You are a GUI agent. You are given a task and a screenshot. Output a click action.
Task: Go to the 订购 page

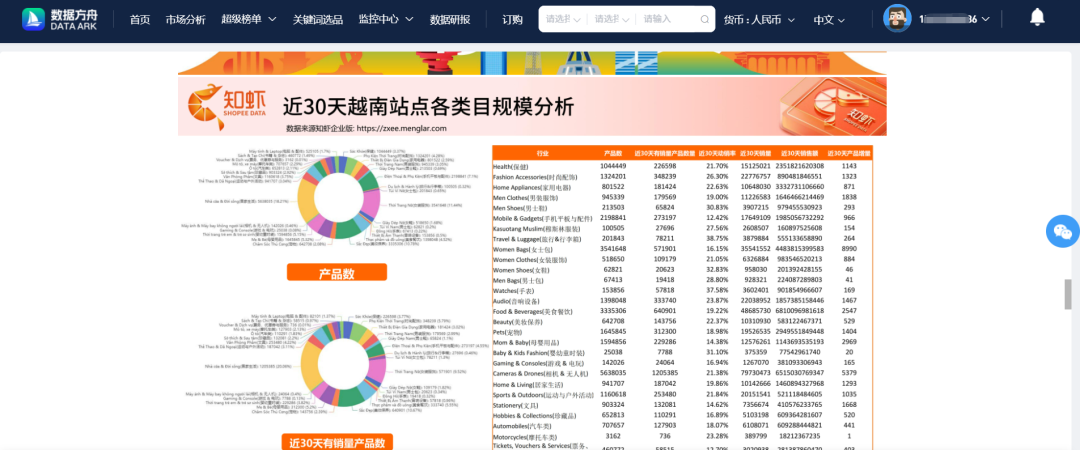[x=512, y=19]
